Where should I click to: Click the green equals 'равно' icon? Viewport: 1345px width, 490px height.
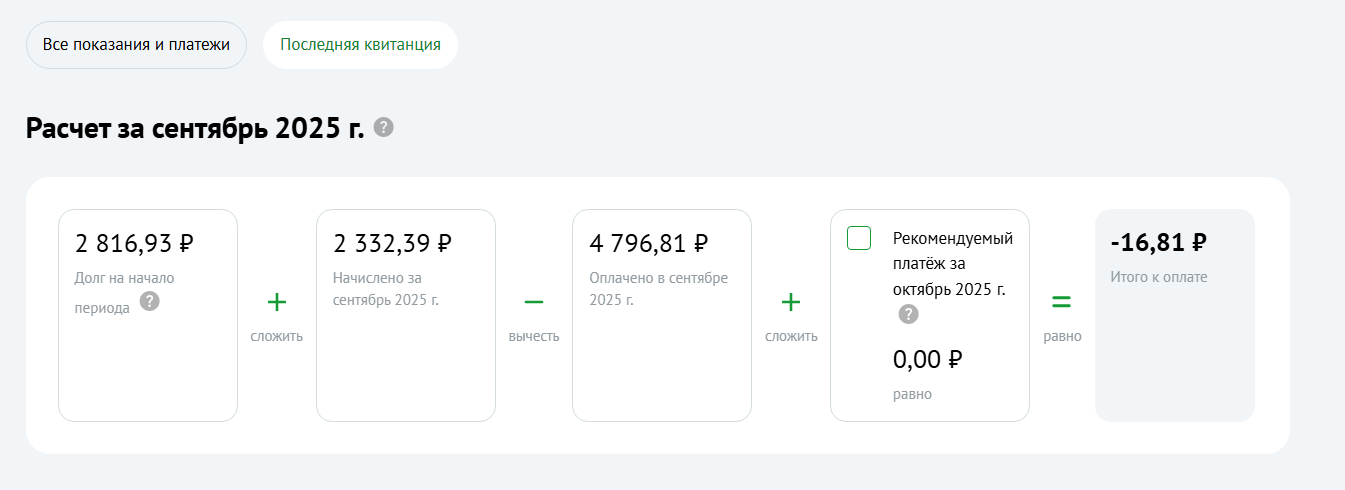[x=1062, y=302]
